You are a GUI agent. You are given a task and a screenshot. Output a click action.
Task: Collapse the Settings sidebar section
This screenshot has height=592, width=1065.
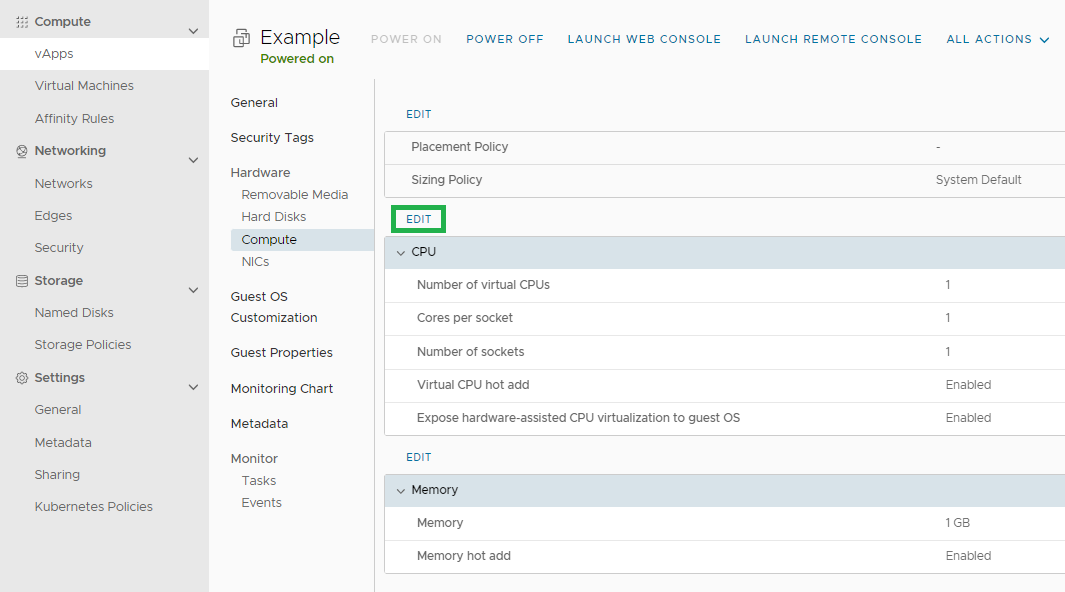pos(194,387)
